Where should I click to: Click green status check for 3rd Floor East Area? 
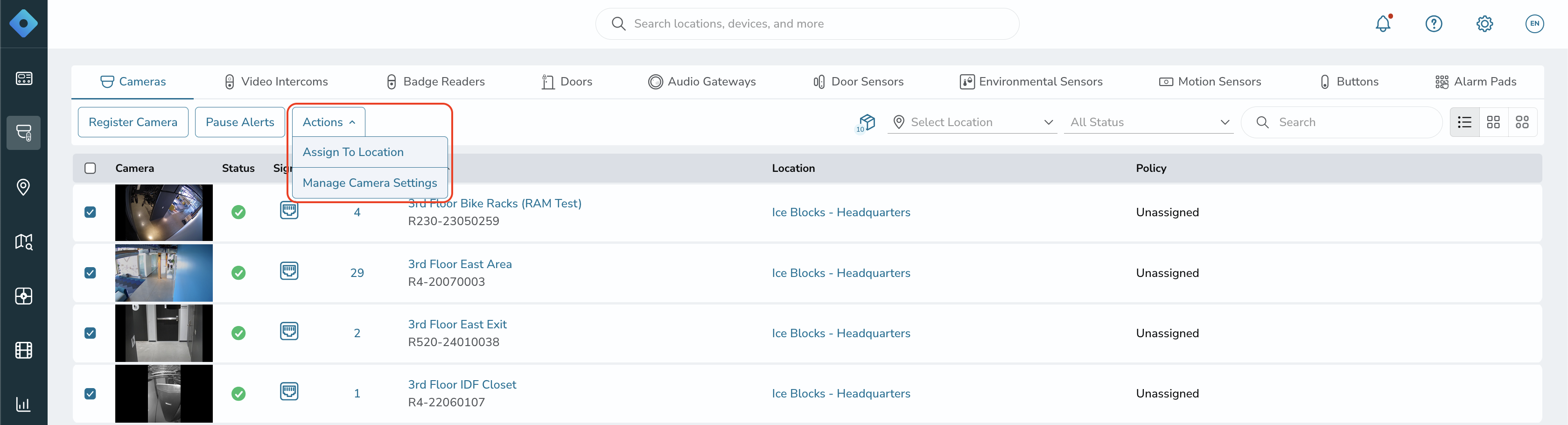point(238,273)
